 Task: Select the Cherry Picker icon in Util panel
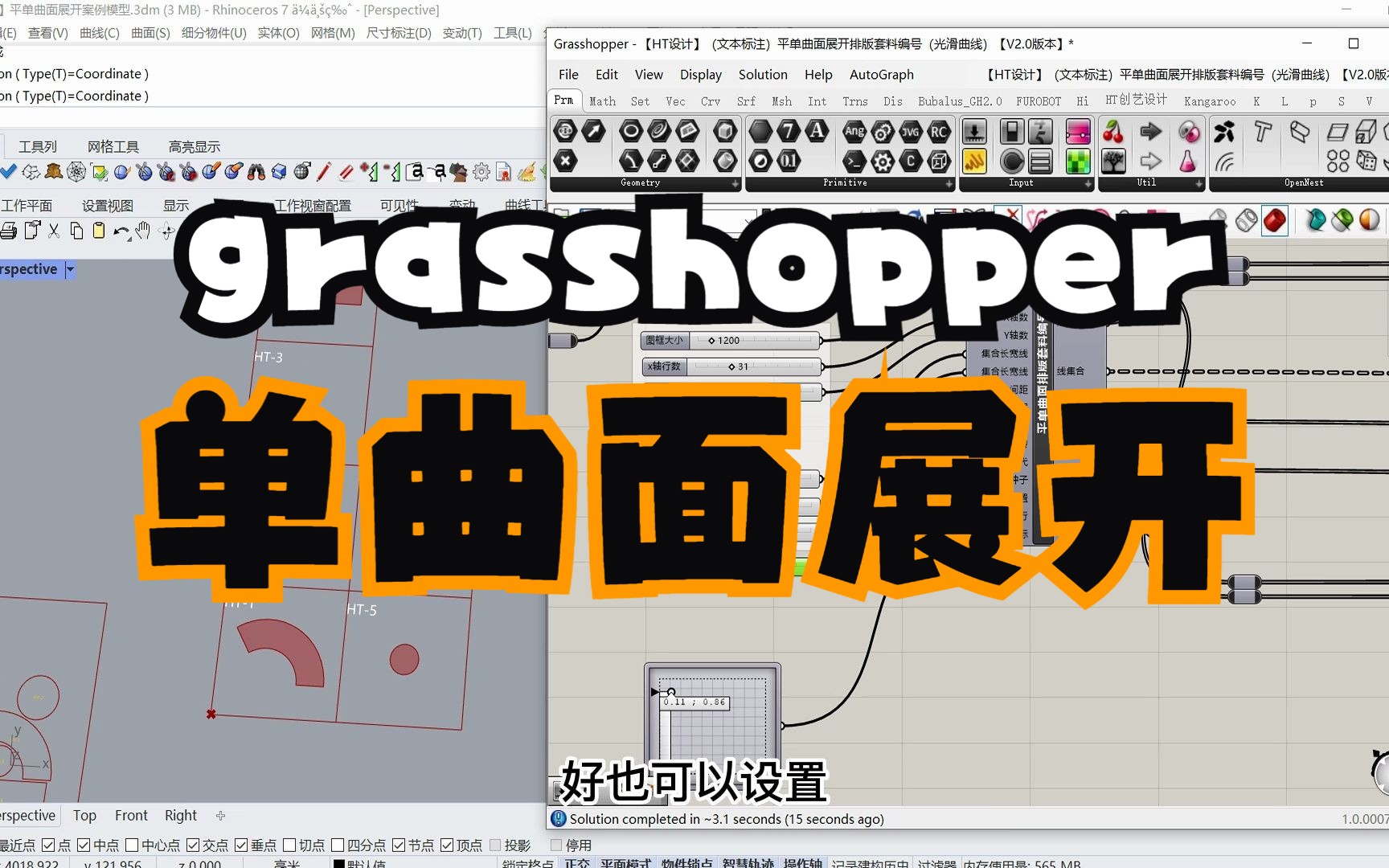coord(1112,133)
